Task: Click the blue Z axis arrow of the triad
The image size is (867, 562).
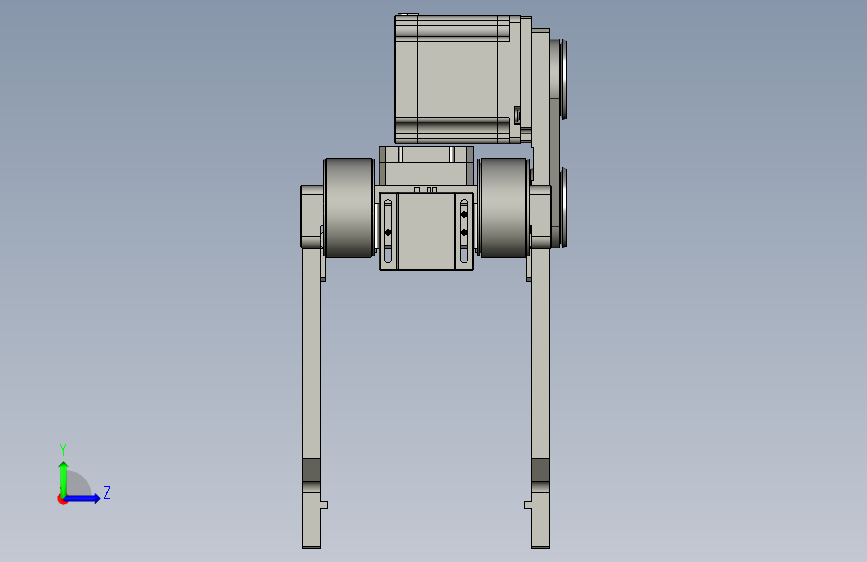Action: [83, 498]
